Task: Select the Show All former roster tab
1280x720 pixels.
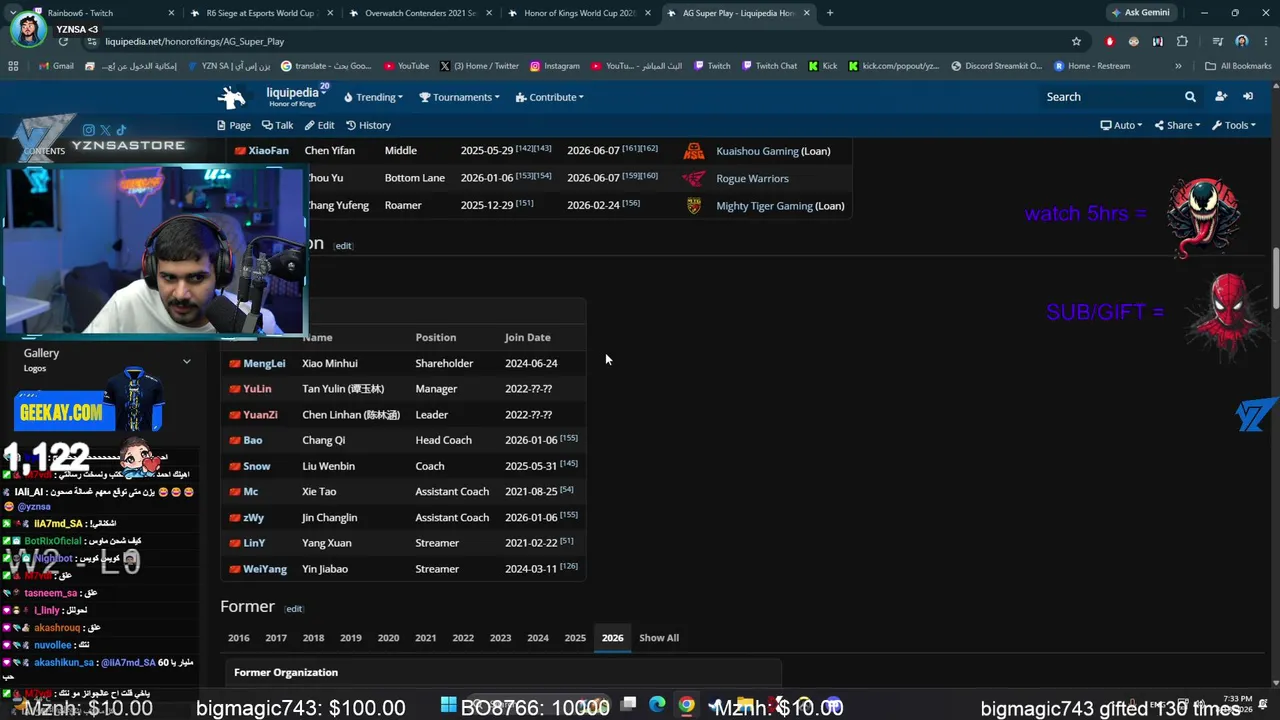Action: [659, 638]
